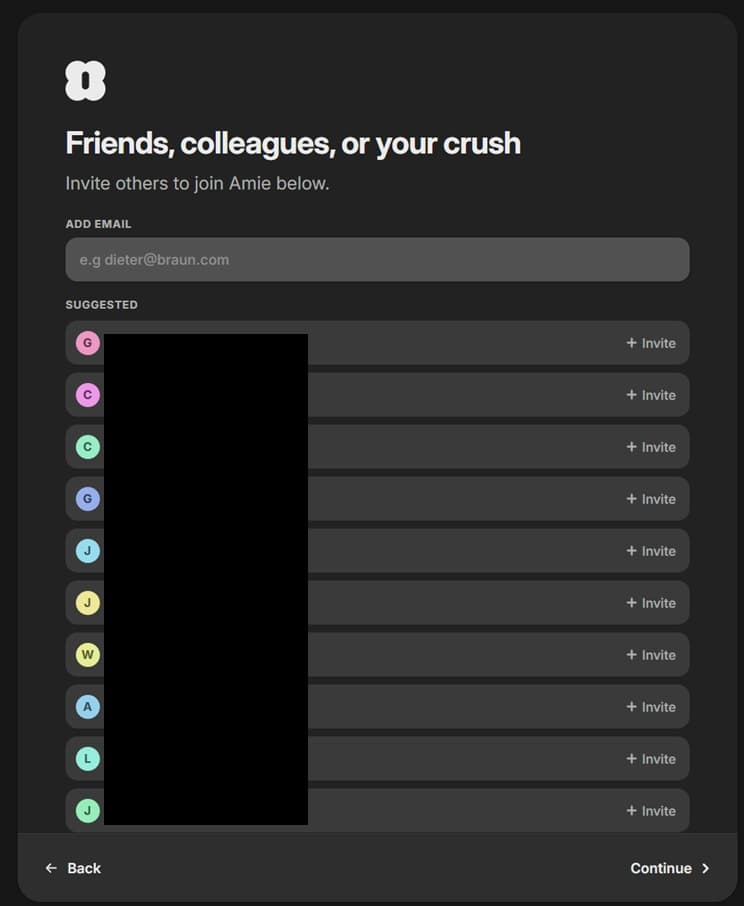This screenshot has width=744, height=906.
Task: Click the light-blue J avatar icon
Action: pos(88,551)
